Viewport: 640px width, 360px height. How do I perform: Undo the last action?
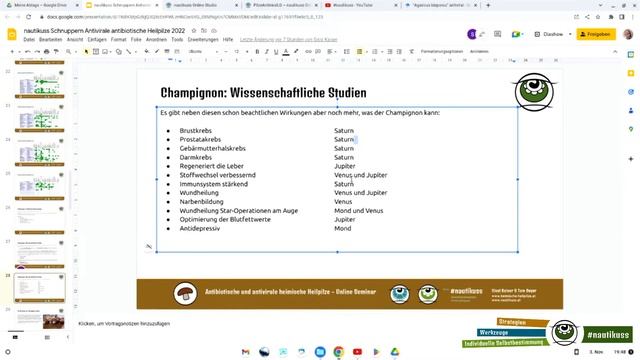point(28,51)
